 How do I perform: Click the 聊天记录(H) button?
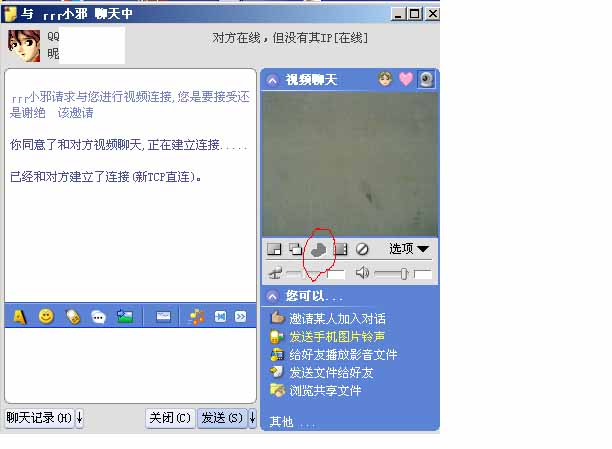tap(39, 418)
